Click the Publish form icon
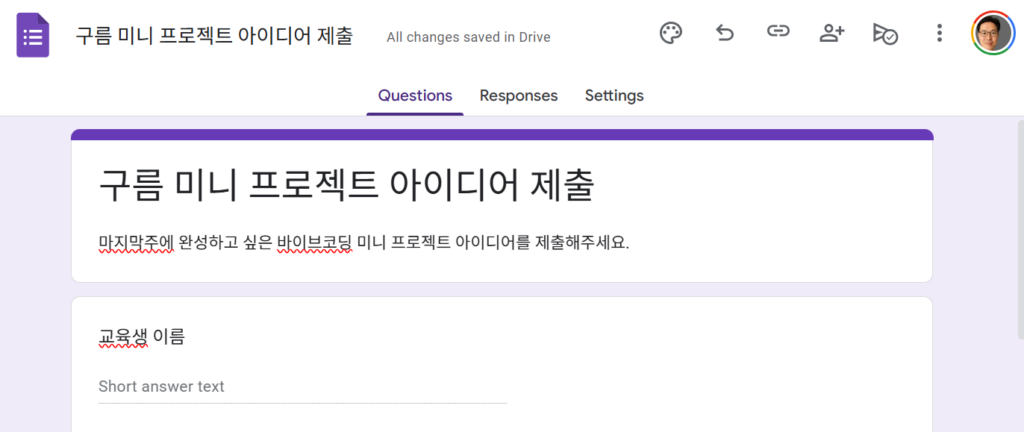1024x432 pixels. click(x=885, y=33)
